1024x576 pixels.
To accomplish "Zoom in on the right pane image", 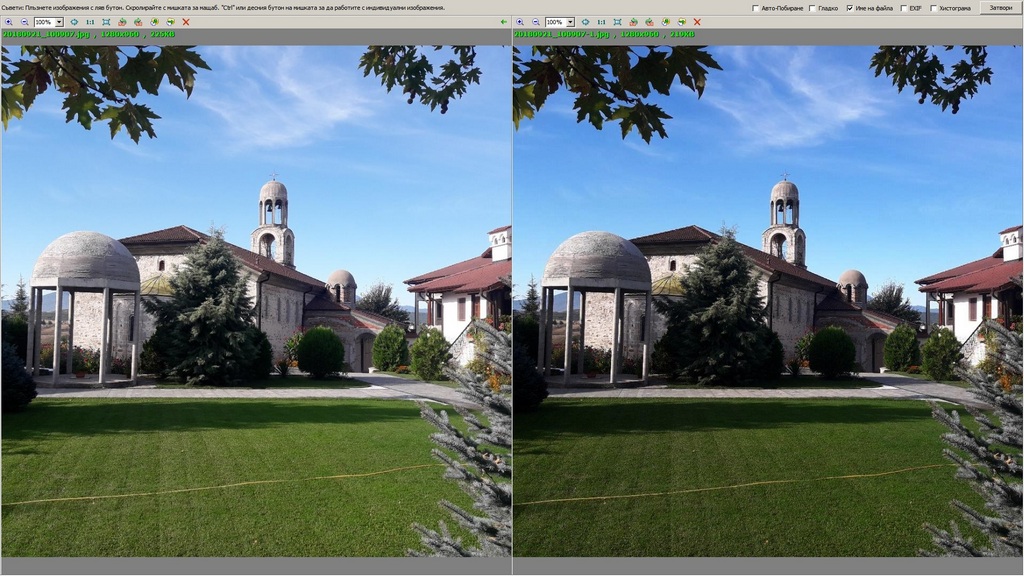I will click(x=520, y=22).
